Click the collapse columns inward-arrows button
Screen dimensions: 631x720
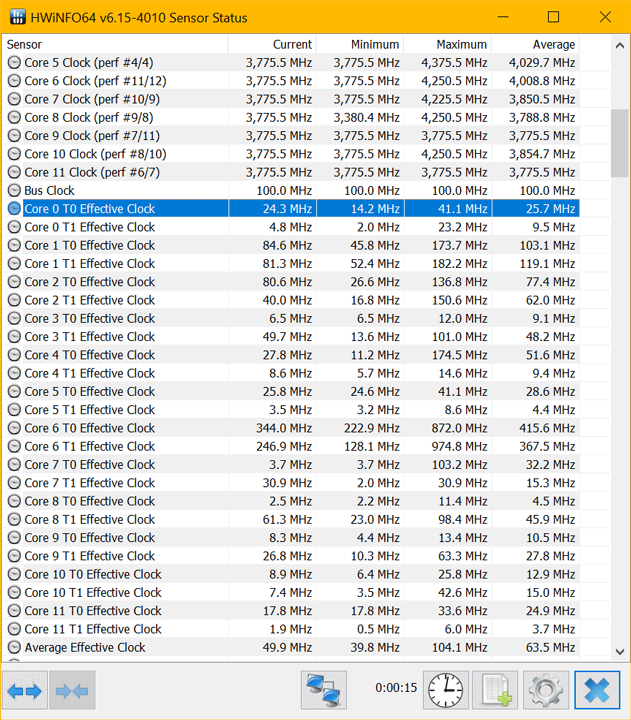click(x=72, y=690)
